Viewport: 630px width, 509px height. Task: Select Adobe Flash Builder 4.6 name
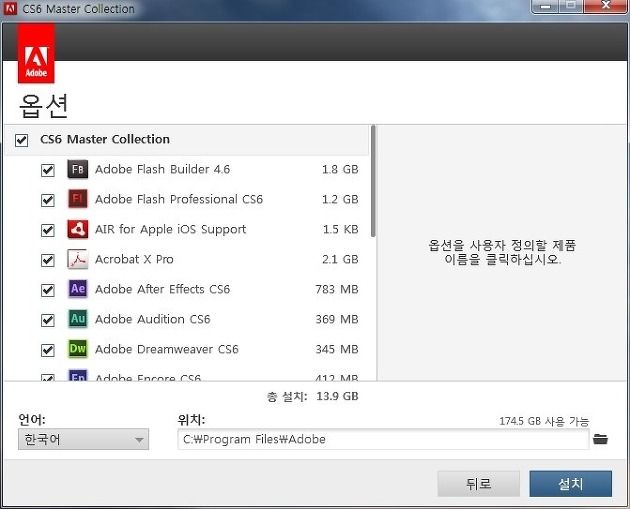pos(162,169)
